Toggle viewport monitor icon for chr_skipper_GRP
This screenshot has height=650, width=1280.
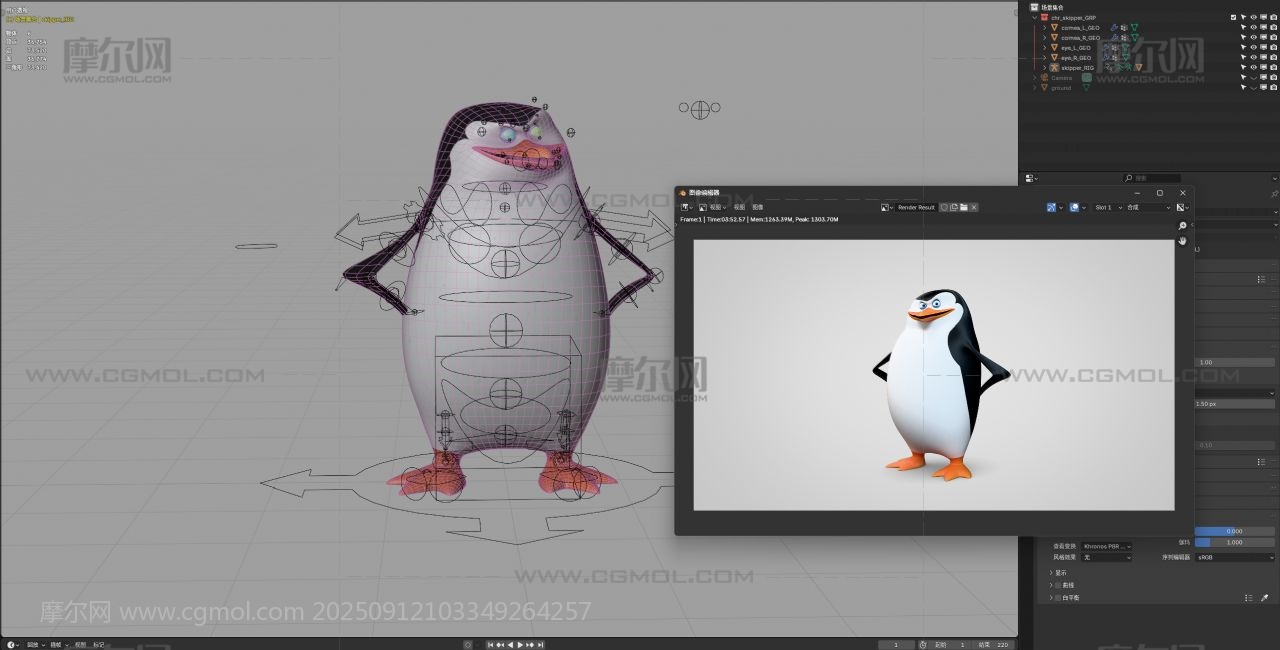tap(1263, 18)
